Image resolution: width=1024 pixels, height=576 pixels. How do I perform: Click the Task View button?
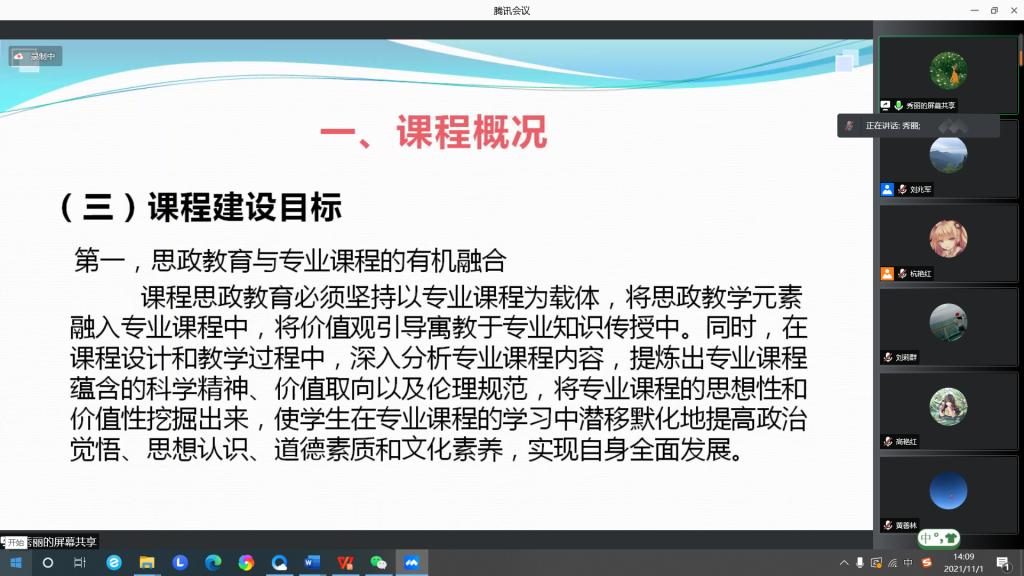80,563
